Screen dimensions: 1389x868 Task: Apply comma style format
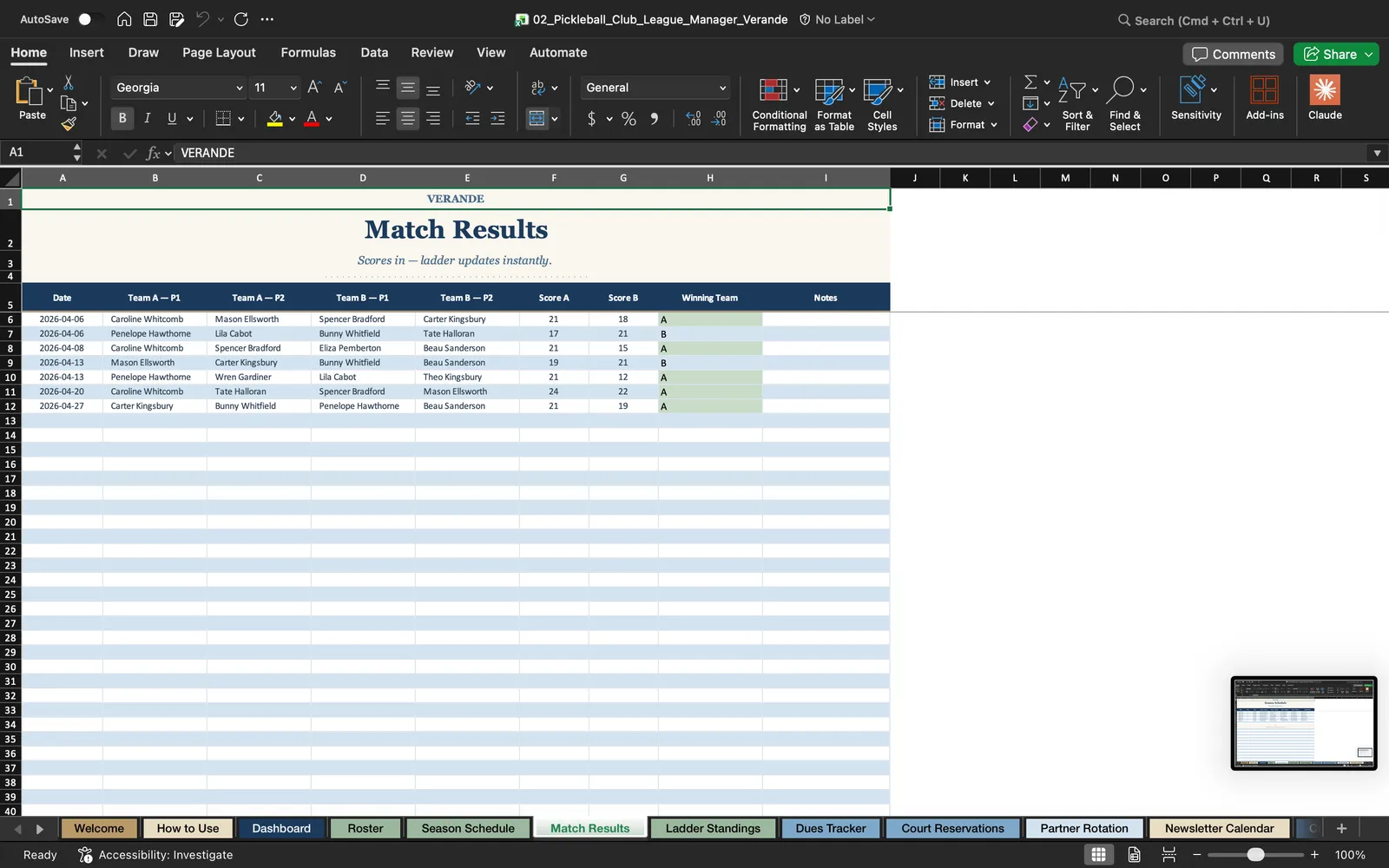coord(654,119)
